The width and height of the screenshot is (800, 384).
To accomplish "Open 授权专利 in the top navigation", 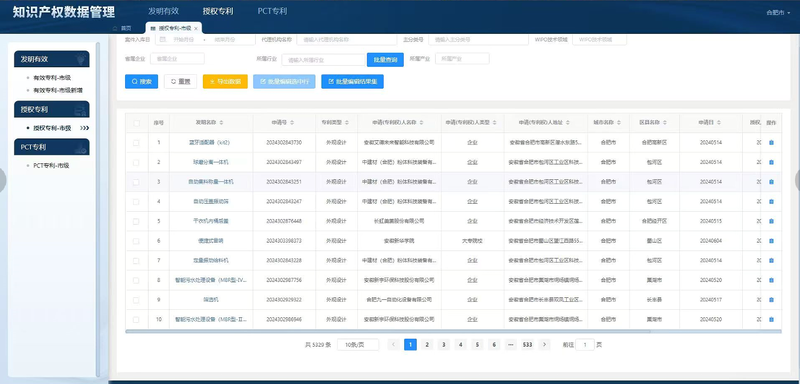I will click(218, 11).
